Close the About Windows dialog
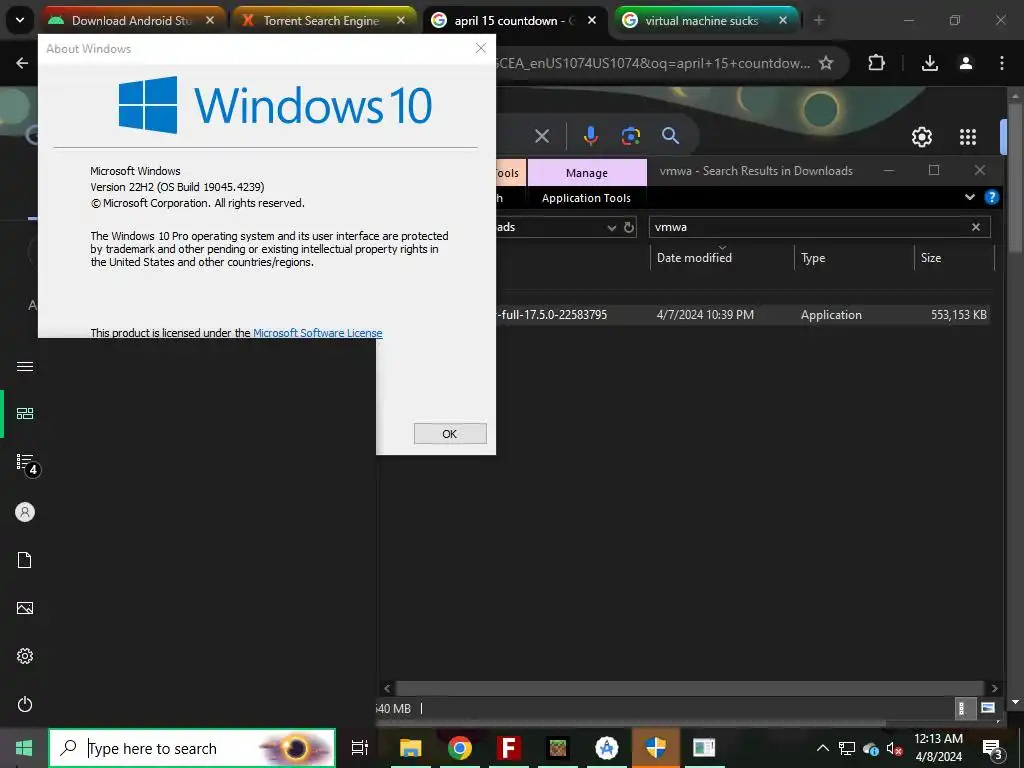Screen dimensions: 1024x768 pyautogui.click(x=481, y=48)
